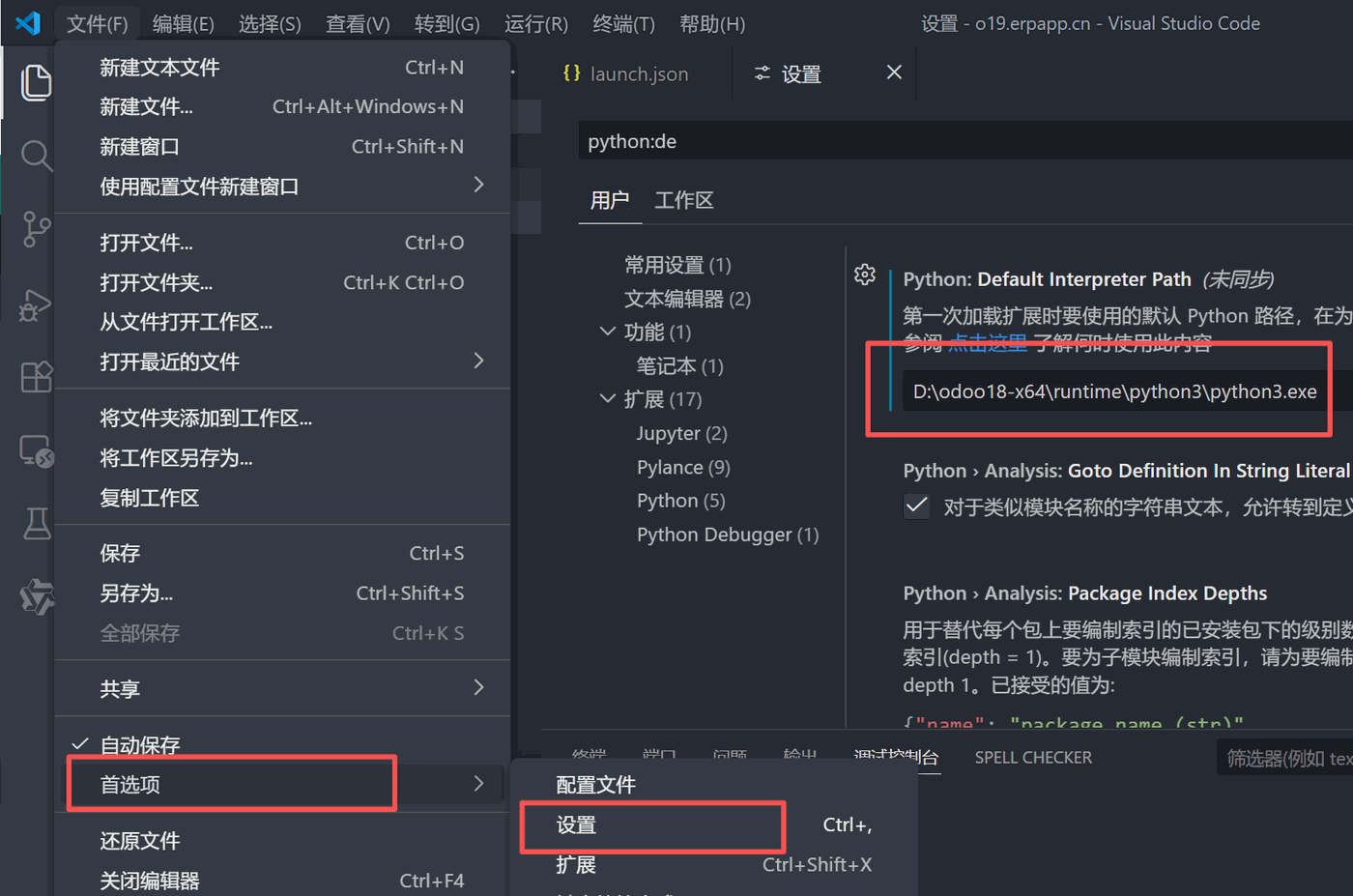Click the gear icon beside Python Default Interpreter Path

click(x=864, y=275)
